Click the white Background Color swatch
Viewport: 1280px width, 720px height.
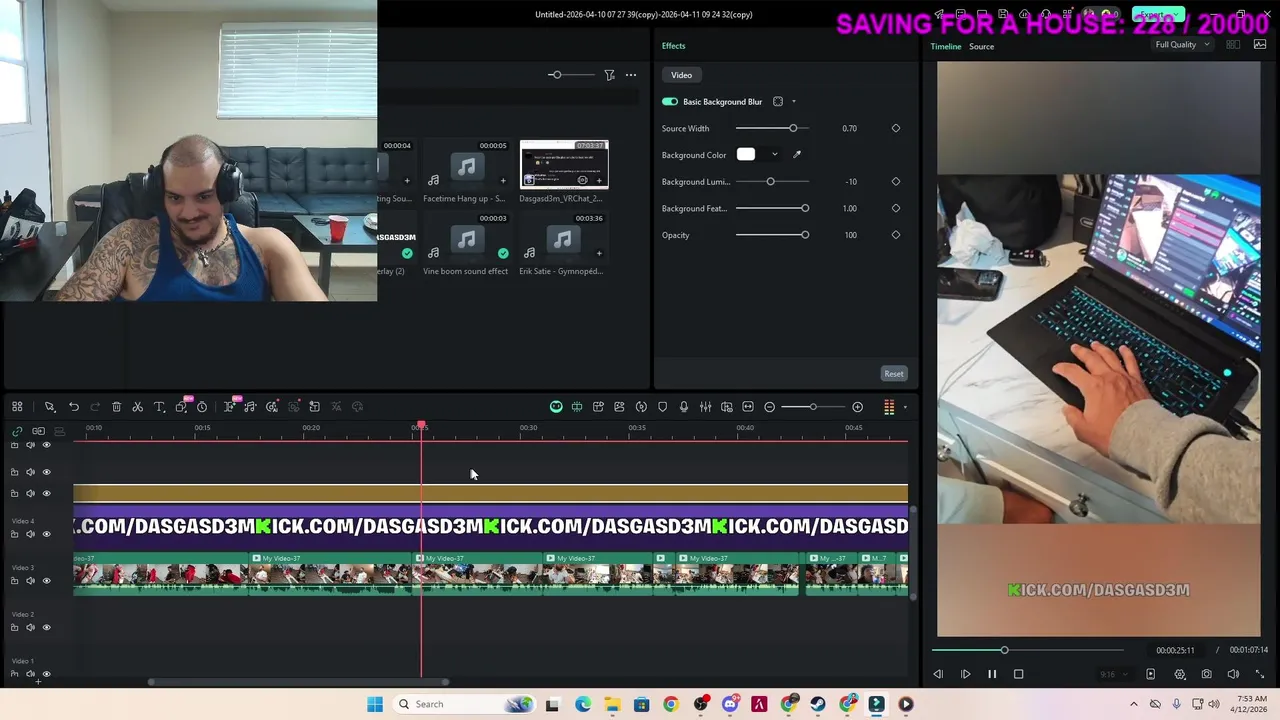click(x=746, y=155)
